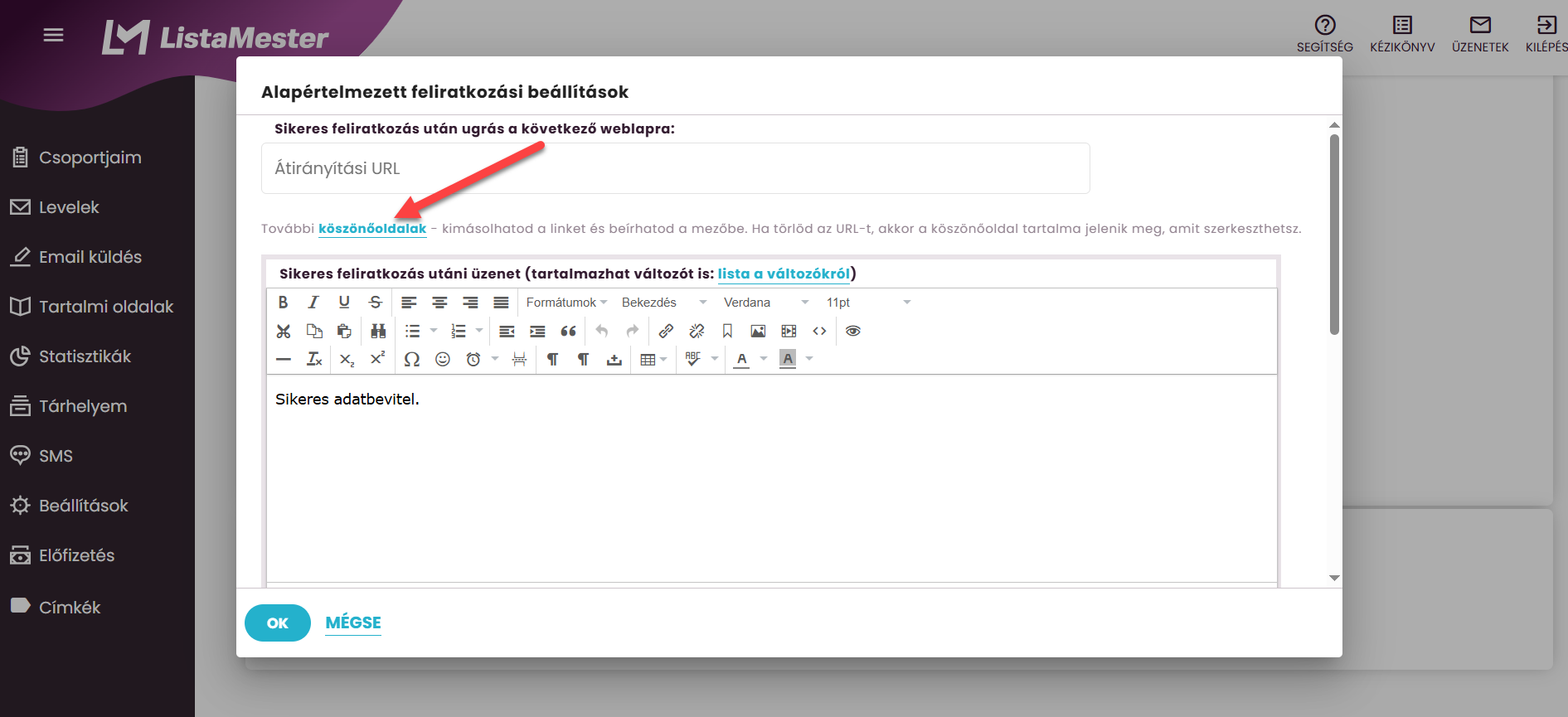The width and height of the screenshot is (1568, 717).
Task: Apply background highlight color button
Action: coord(788,359)
